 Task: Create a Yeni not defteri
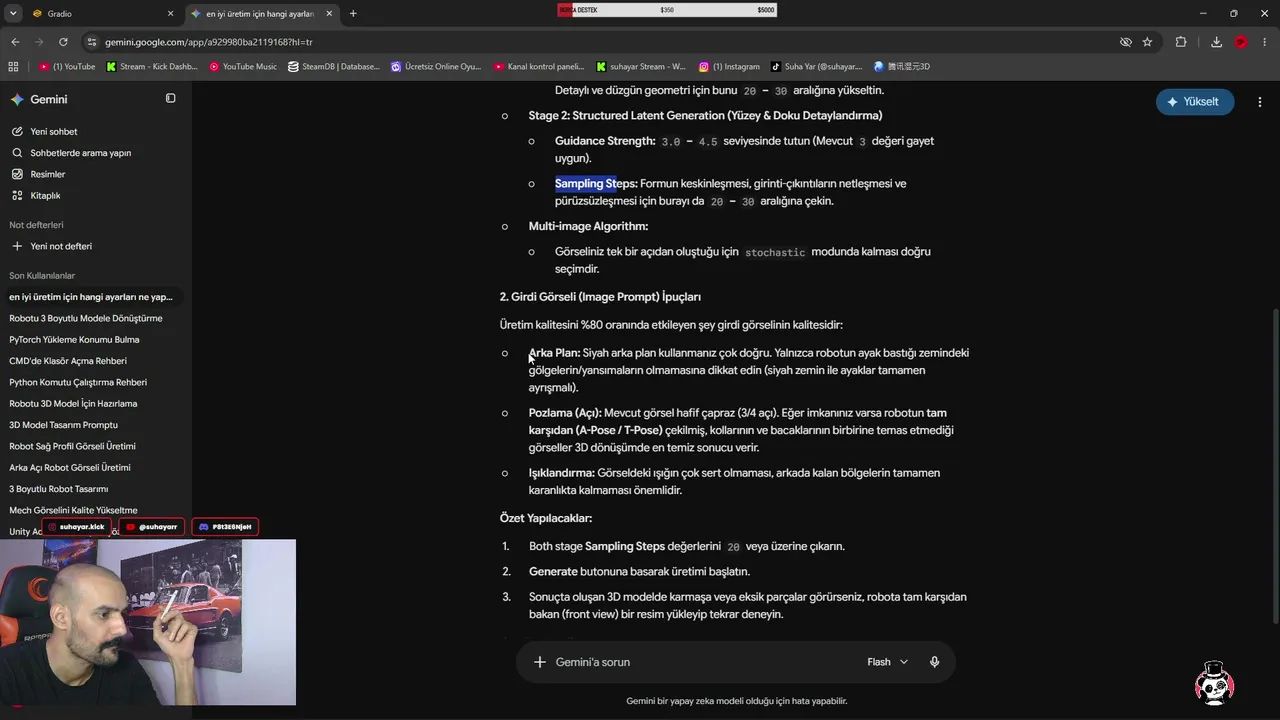click(60, 246)
